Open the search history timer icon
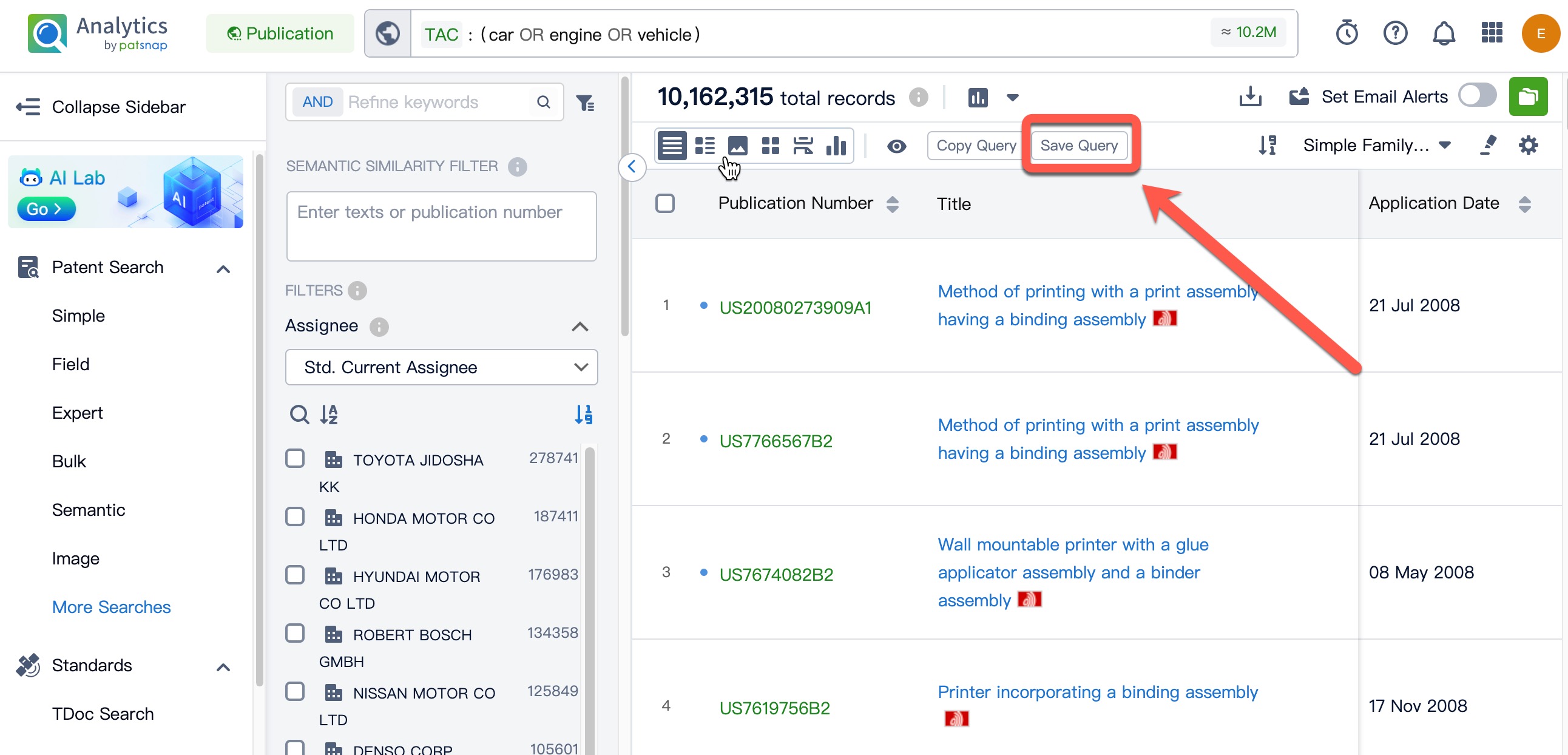Screen dimensions: 1568x755 1347,33
